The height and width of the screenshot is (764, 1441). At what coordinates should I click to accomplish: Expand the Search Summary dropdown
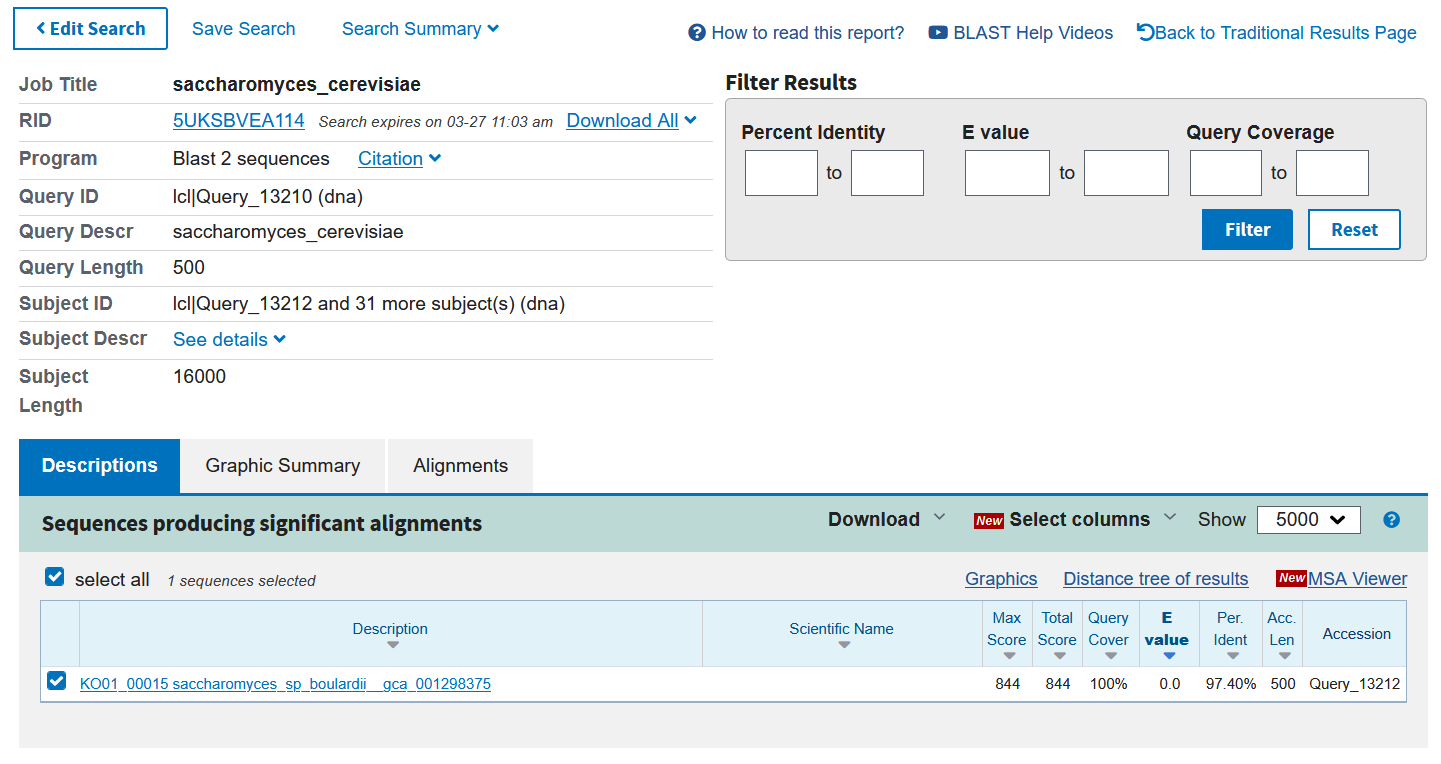[x=420, y=29]
